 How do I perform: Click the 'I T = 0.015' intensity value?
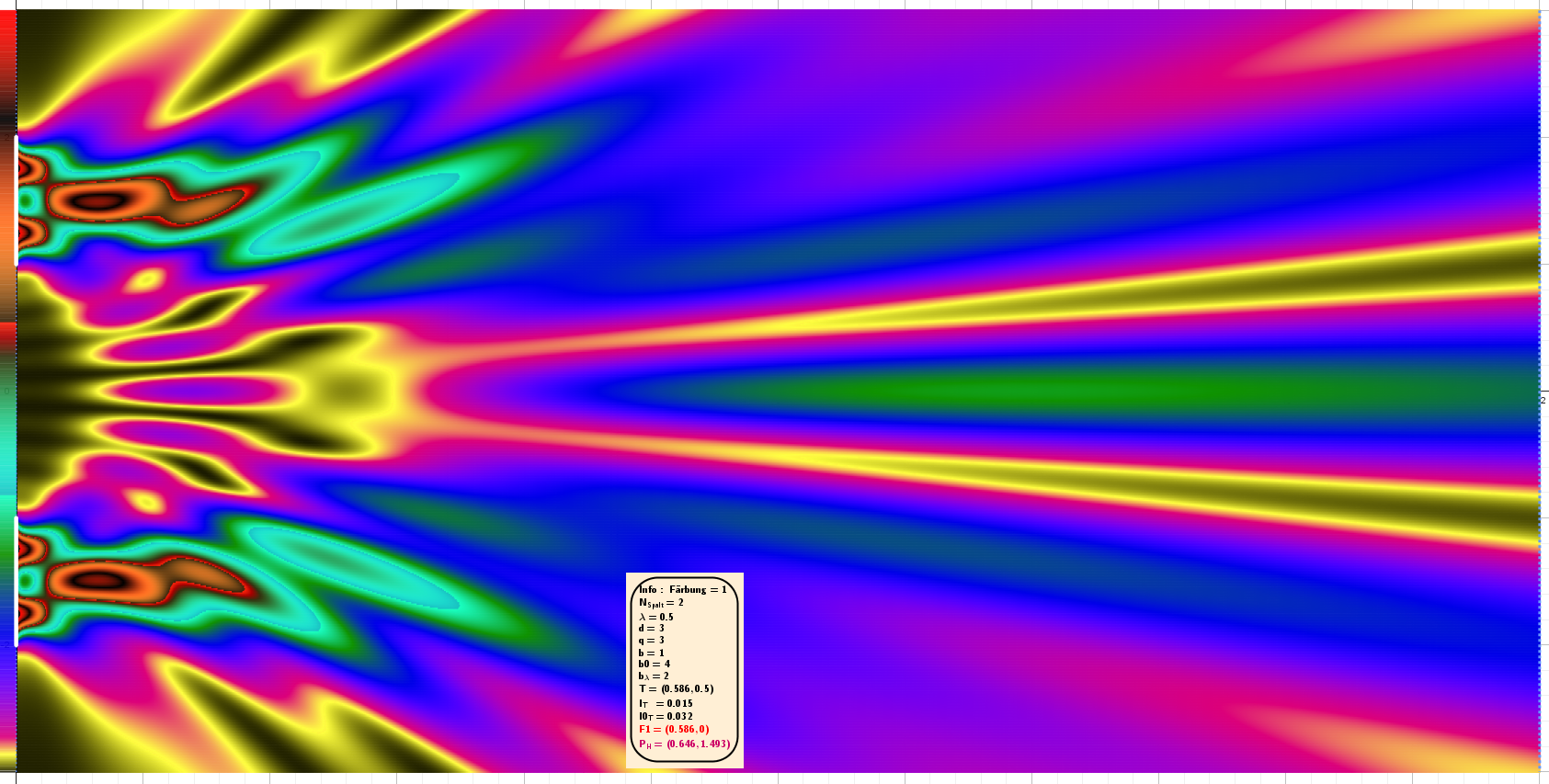pos(666,703)
